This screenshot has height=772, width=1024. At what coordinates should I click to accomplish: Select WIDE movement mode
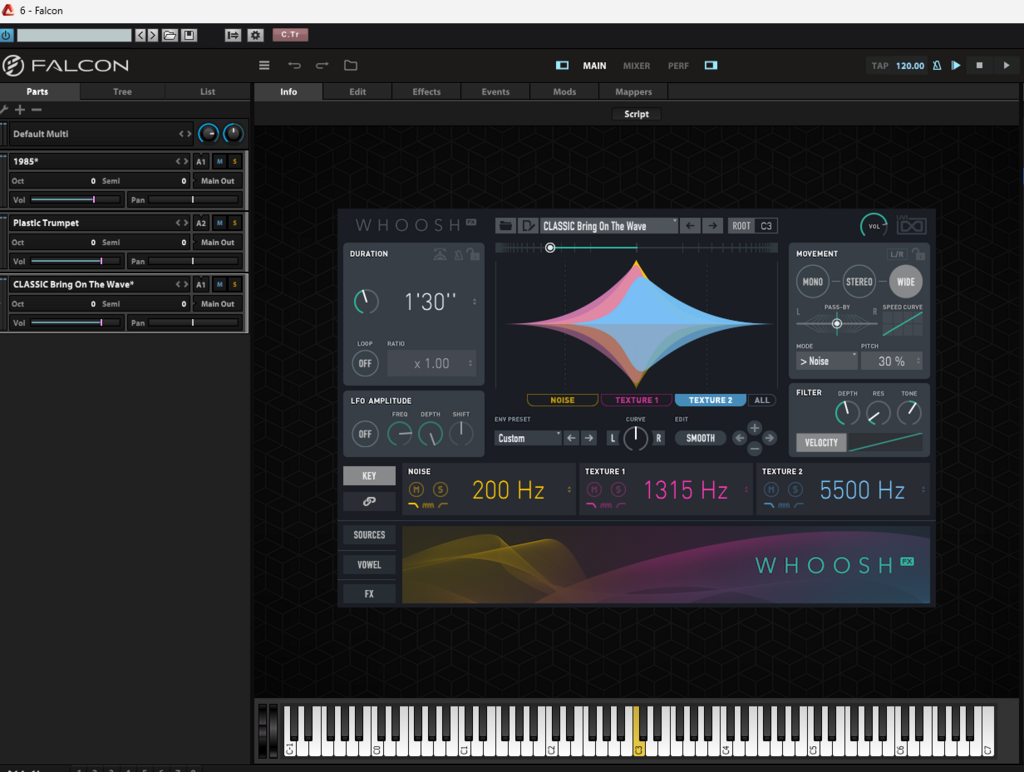[x=906, y=281]
